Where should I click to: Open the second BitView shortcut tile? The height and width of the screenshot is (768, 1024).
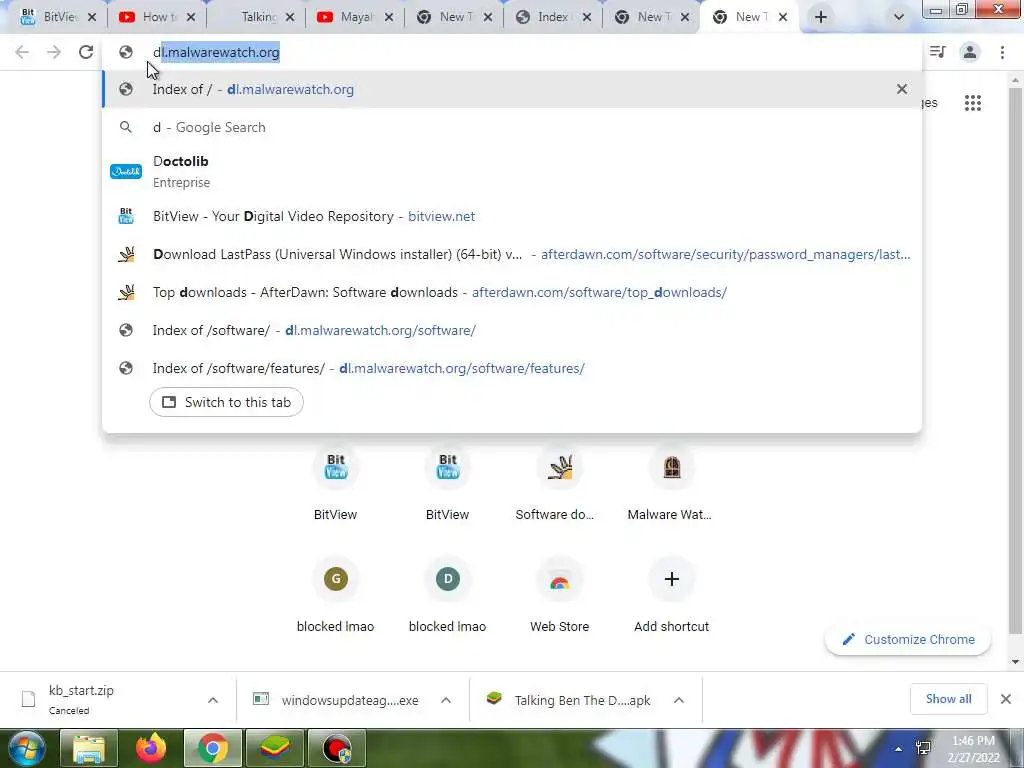447,485
